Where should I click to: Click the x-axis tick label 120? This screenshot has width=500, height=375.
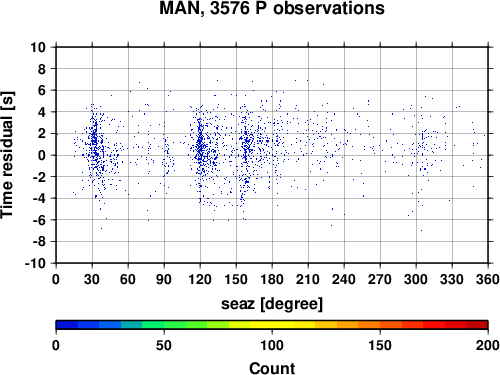pyautogui.click(x=200, y=279)
